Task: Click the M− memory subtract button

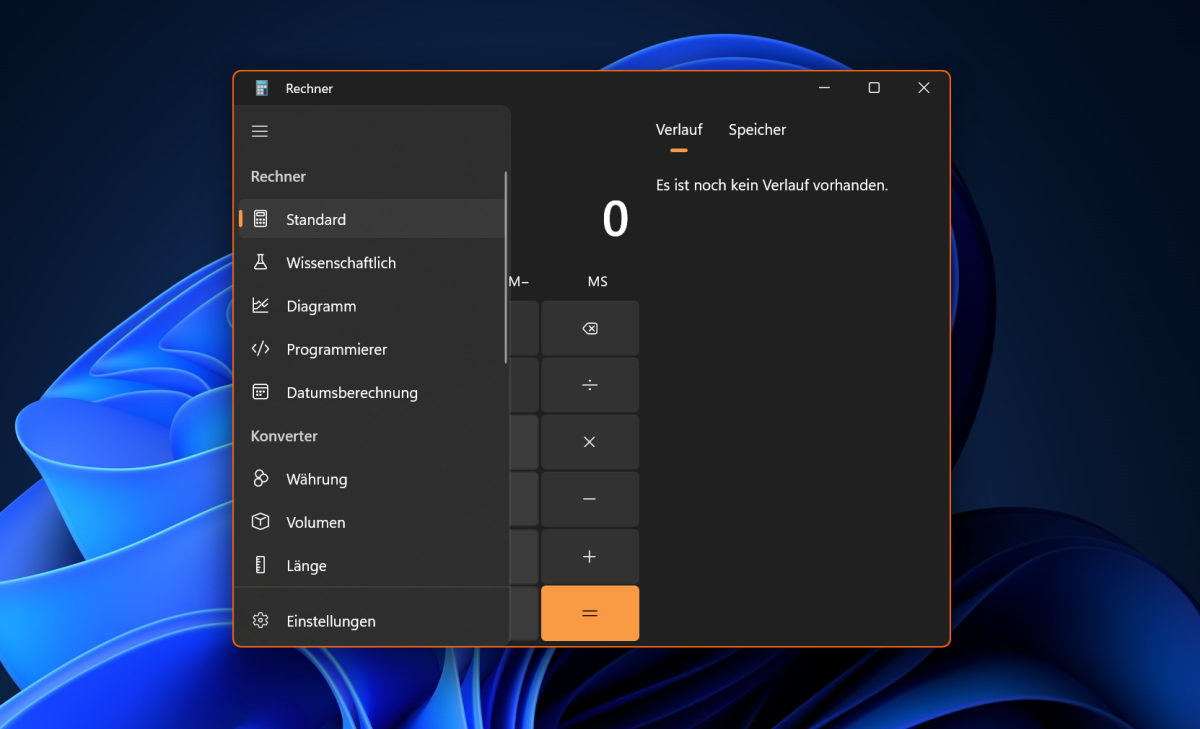Action: pyautogui.click(x=519, y=282)
